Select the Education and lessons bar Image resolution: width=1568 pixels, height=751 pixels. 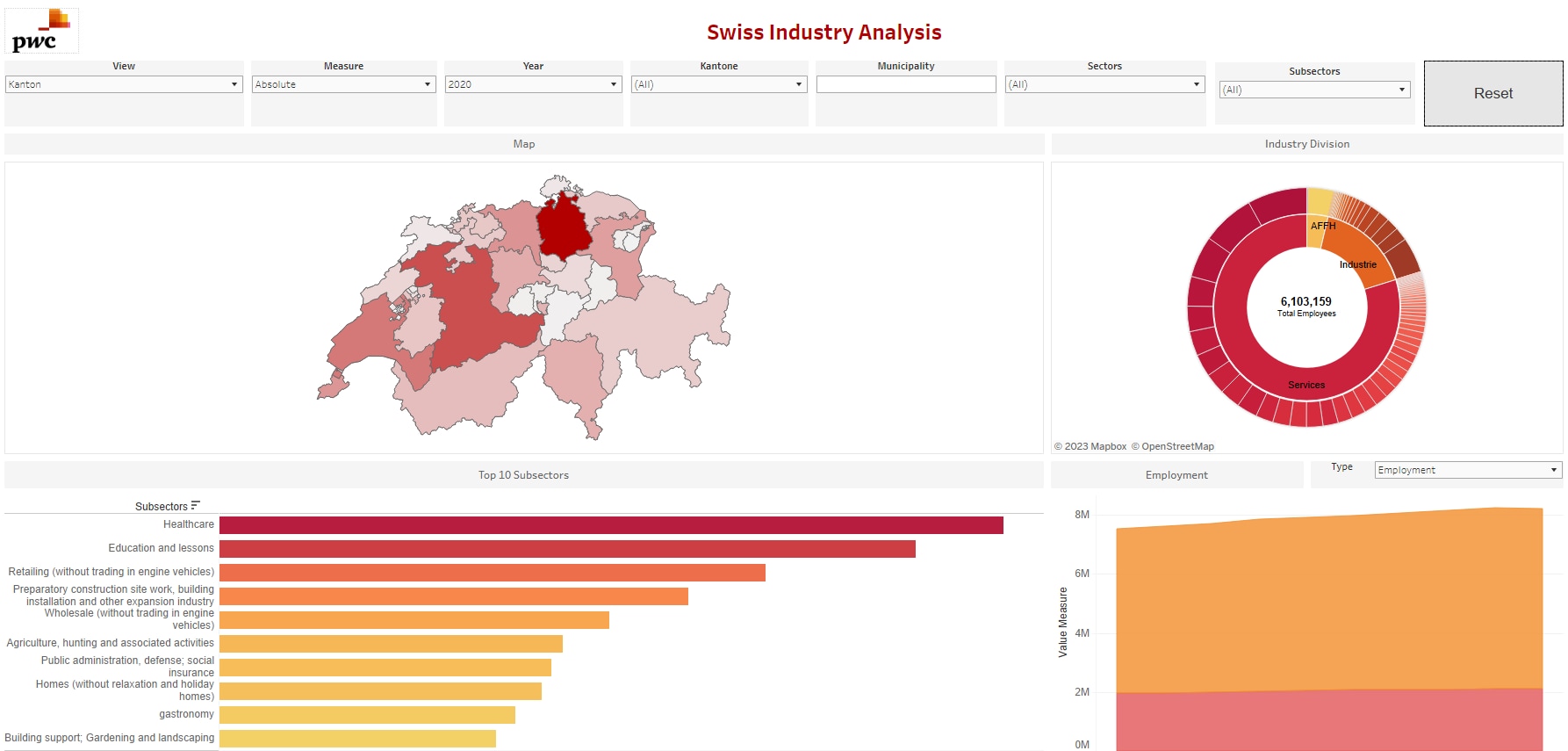(x=567, y=549)
